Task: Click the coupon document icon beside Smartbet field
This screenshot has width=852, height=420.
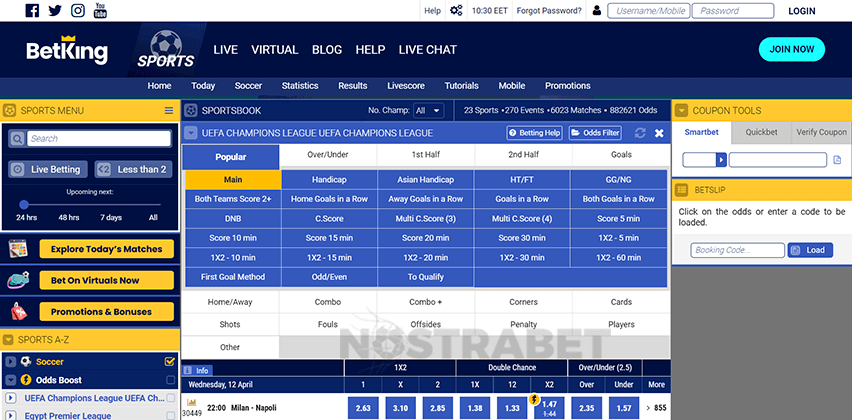Action: pyautogui.click(x=837, y=160)
